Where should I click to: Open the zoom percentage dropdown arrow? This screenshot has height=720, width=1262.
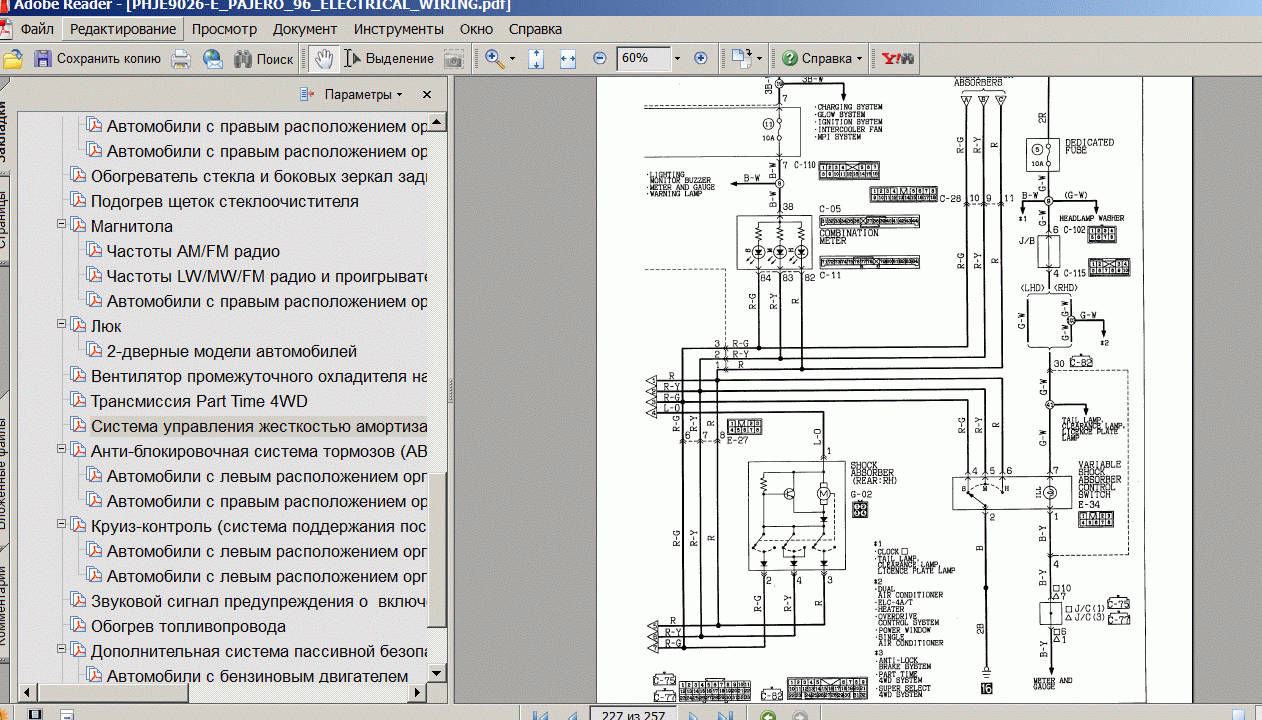pos(677,59)
